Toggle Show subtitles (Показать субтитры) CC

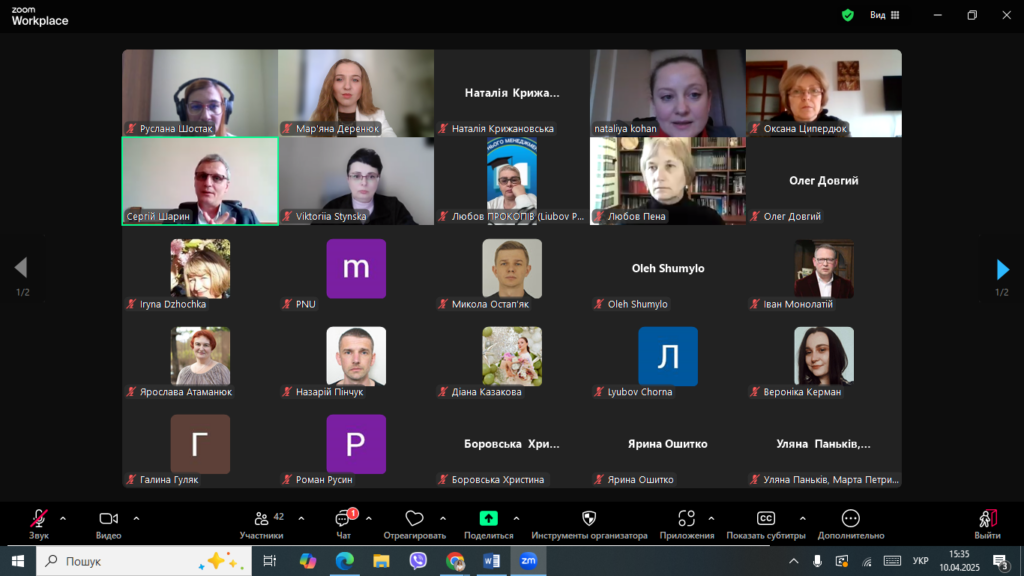tap(765, 519)
